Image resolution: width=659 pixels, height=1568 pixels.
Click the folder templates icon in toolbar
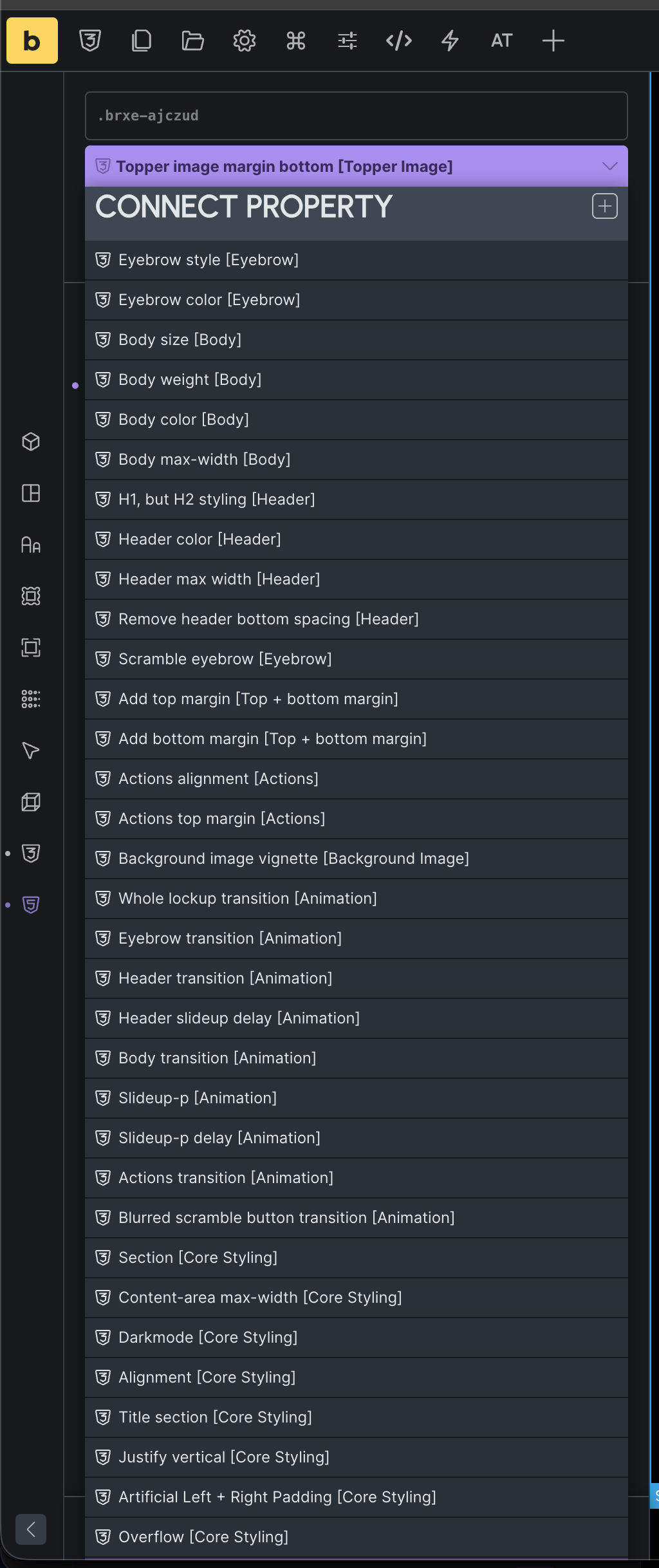[192, 41]
